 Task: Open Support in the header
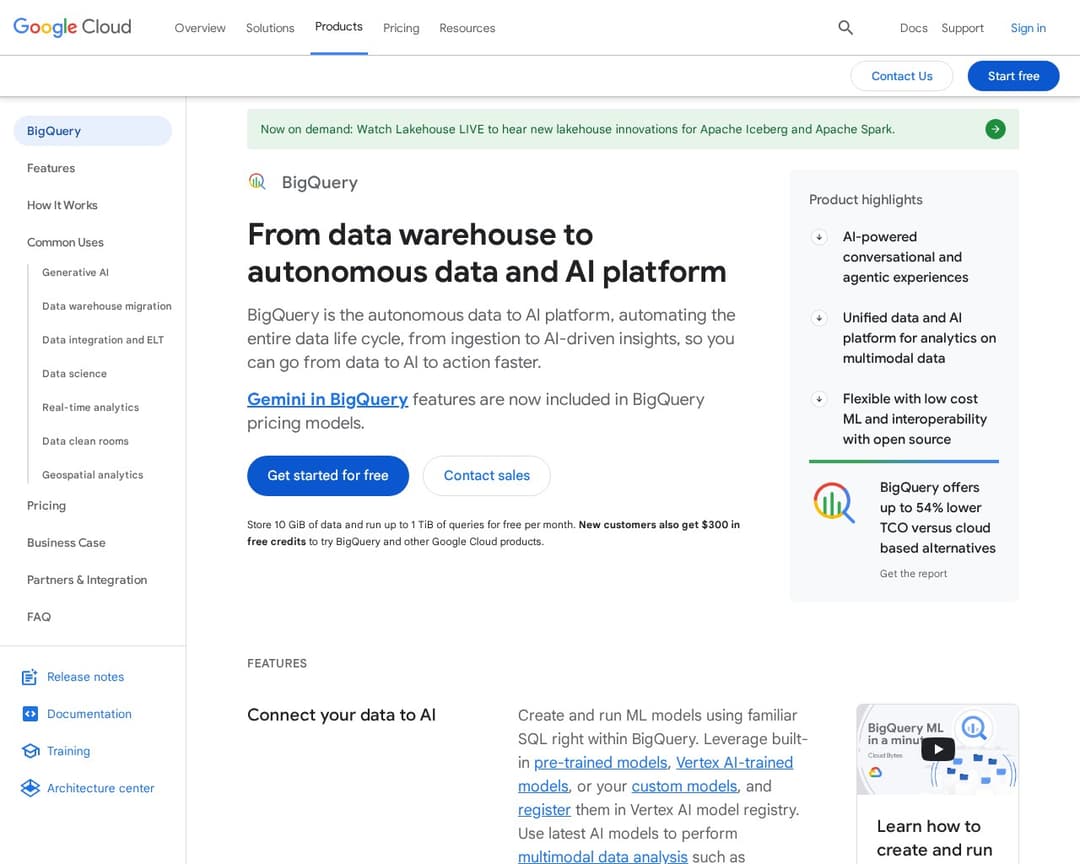pyautogui.click(x=962, y=28)
